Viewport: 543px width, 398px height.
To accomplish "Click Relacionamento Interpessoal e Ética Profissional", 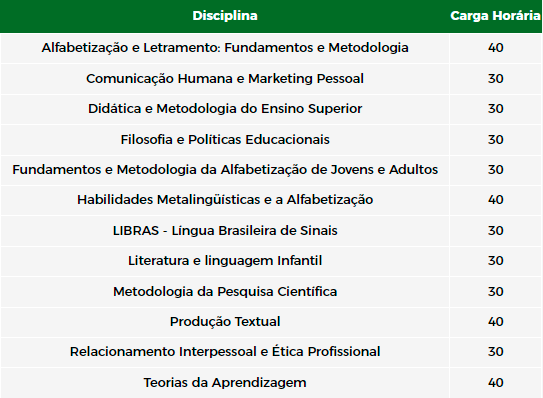I will [225, 352].
